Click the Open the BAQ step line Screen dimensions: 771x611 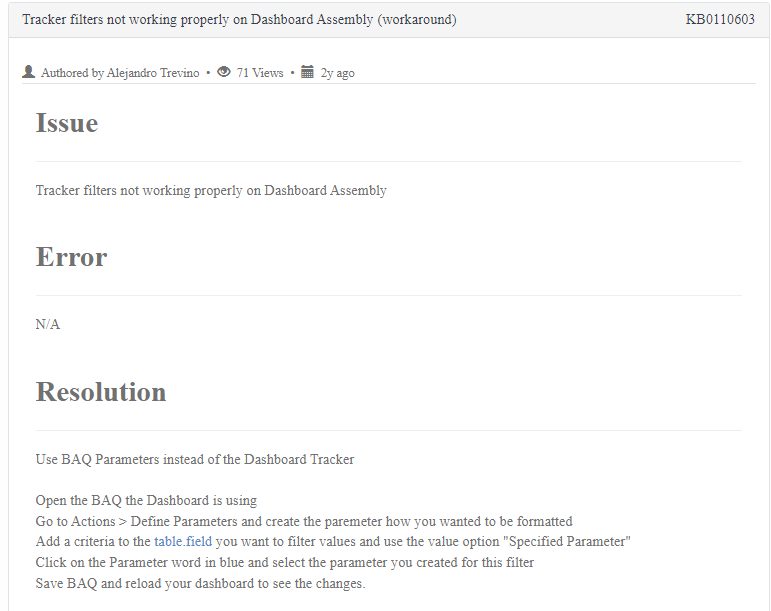click(146, 500)
